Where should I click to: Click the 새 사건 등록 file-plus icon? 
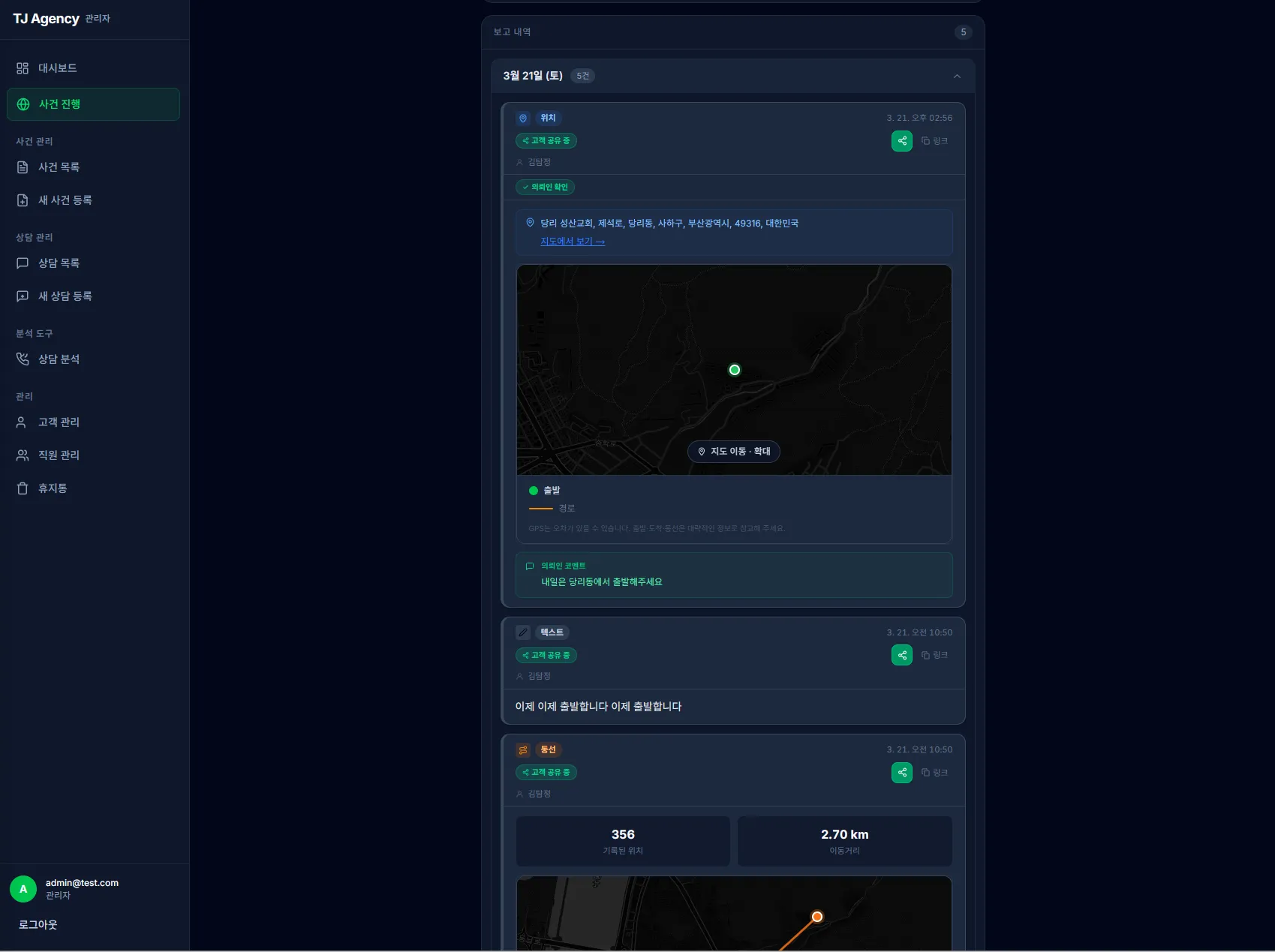point(23,200)
